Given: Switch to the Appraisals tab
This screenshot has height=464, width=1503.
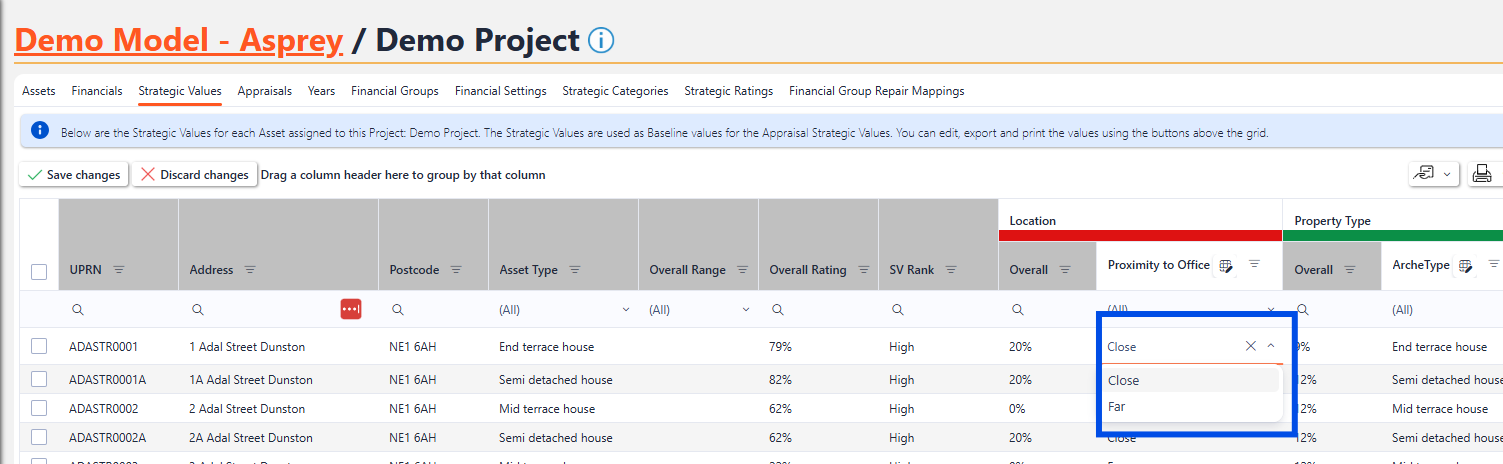Looking at the screenshot, I should 264,91.
